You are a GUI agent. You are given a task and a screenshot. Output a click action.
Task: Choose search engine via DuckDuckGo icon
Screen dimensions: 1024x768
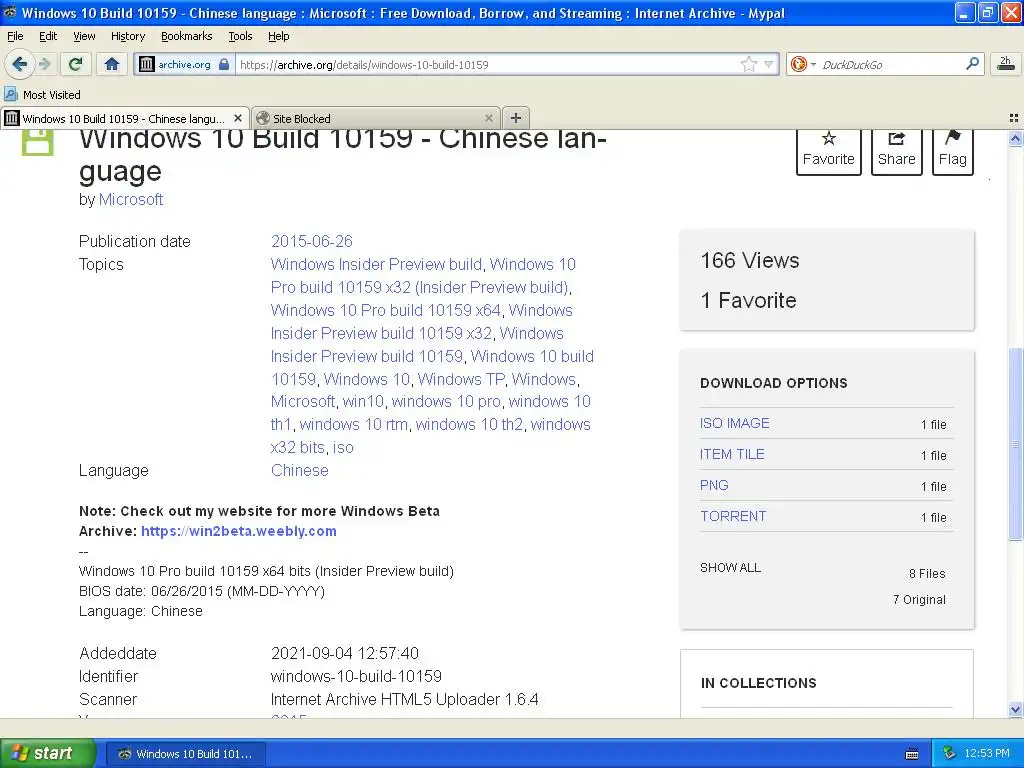coord(803,64)
